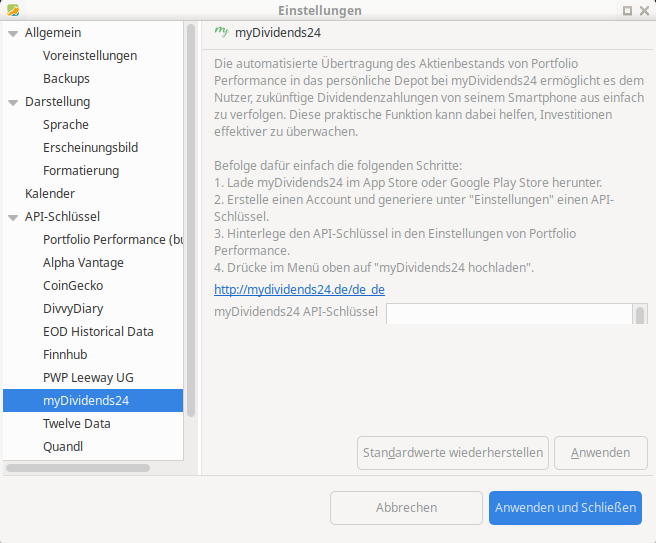Open Voreinstellungen settings page
Screen dimensions: 656x543
pyautogui.click(x=90, y=56)
